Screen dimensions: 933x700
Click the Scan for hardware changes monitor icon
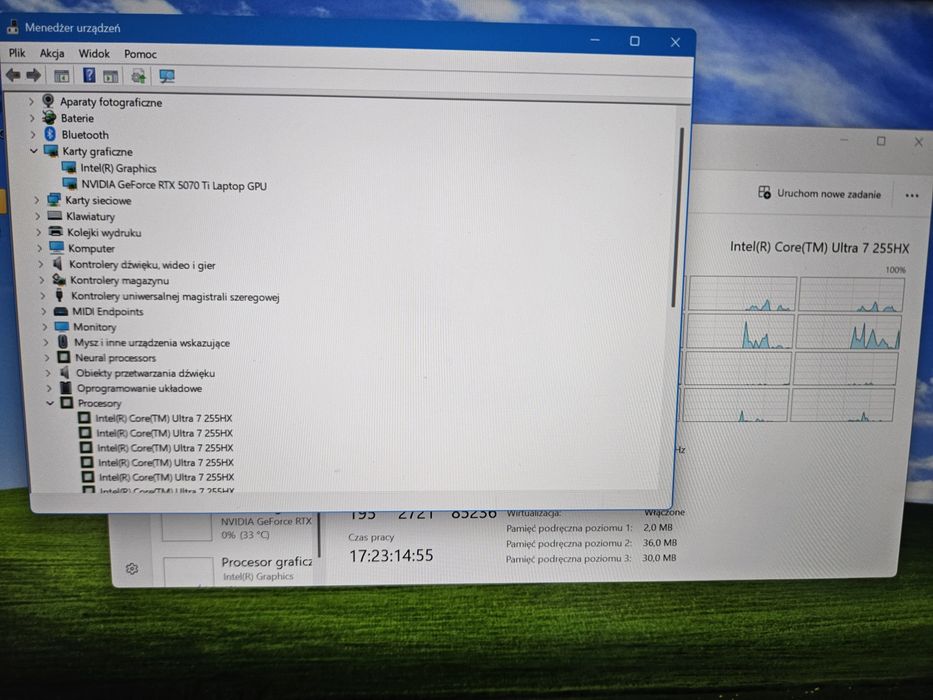coord(167,76)
